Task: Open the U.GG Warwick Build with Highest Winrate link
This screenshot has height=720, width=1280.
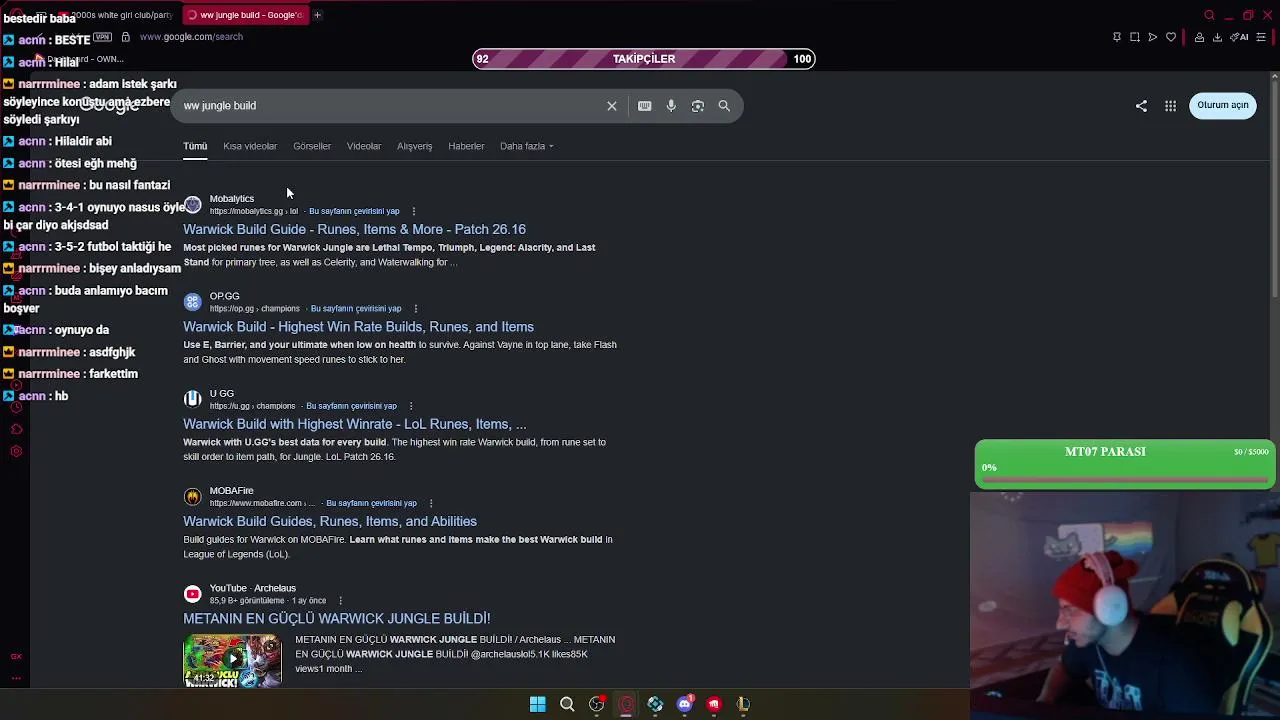Action: (x=355, y=424)
